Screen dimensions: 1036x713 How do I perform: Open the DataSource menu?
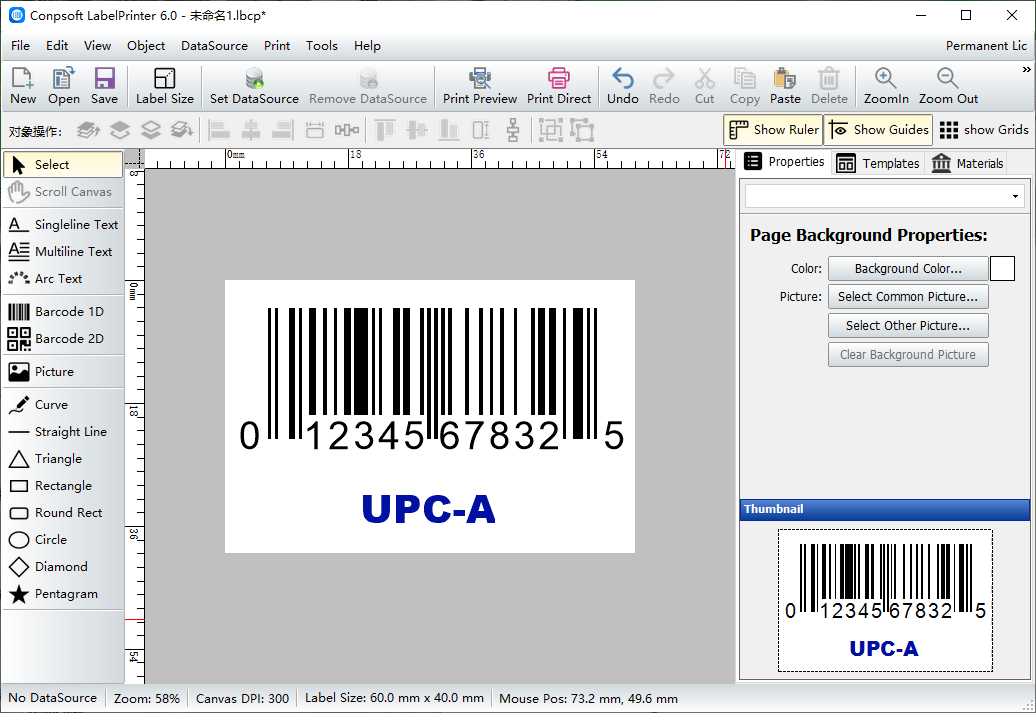[x=214, y=46]
